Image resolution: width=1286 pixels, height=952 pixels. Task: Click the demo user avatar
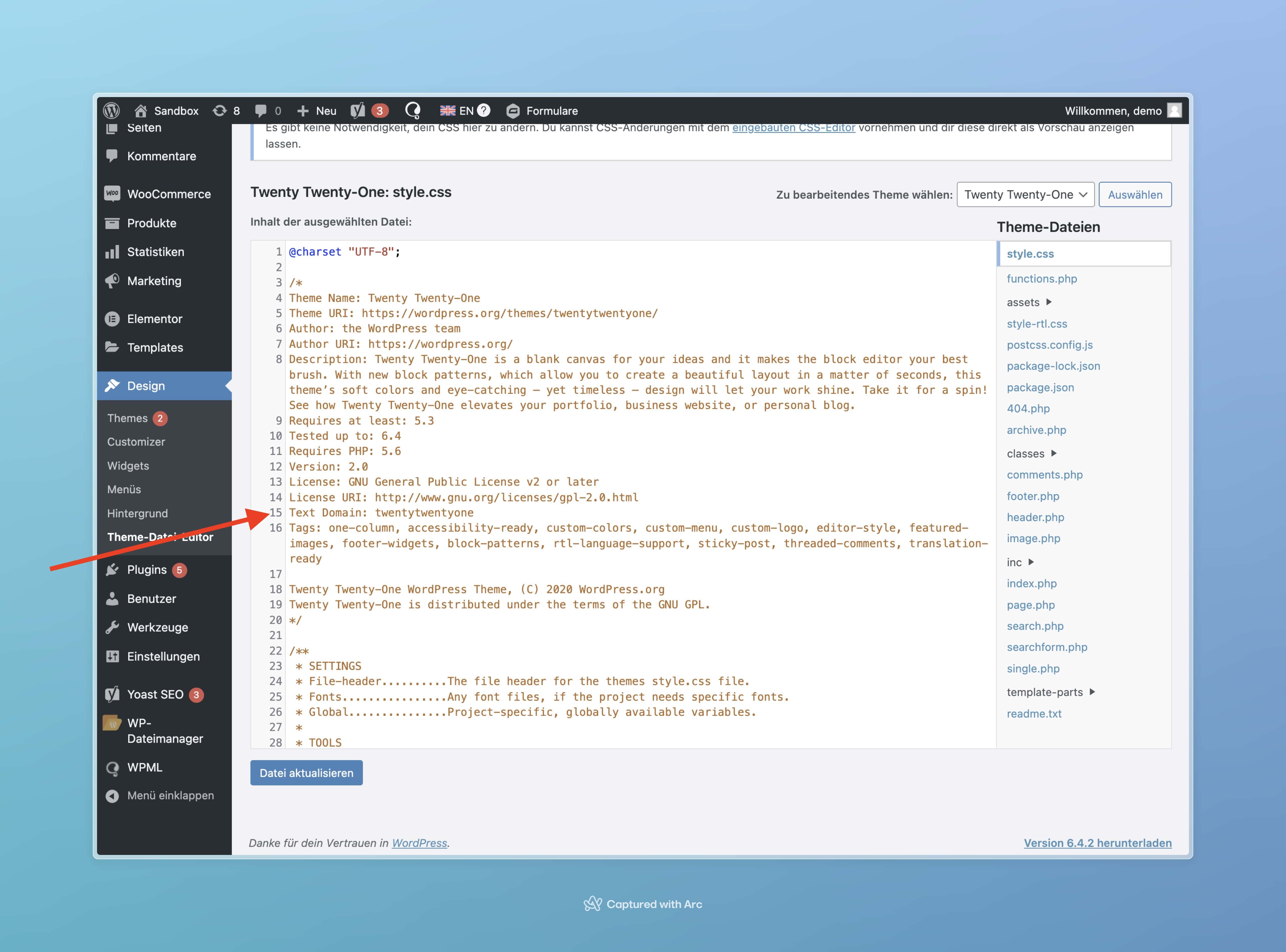(1174, 110)
